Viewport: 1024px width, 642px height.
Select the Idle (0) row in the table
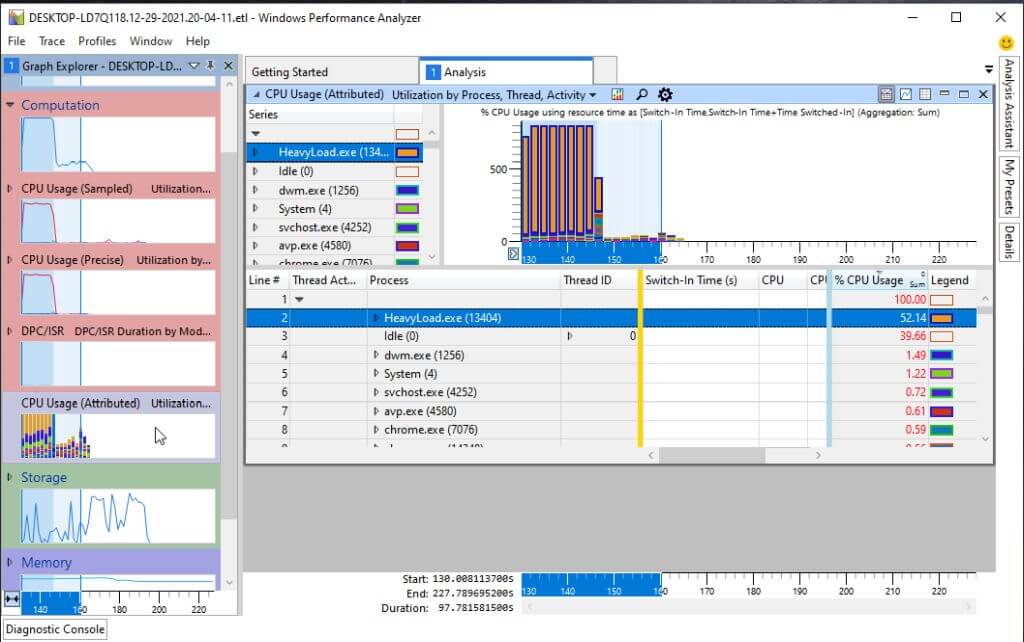coord(611,336)
